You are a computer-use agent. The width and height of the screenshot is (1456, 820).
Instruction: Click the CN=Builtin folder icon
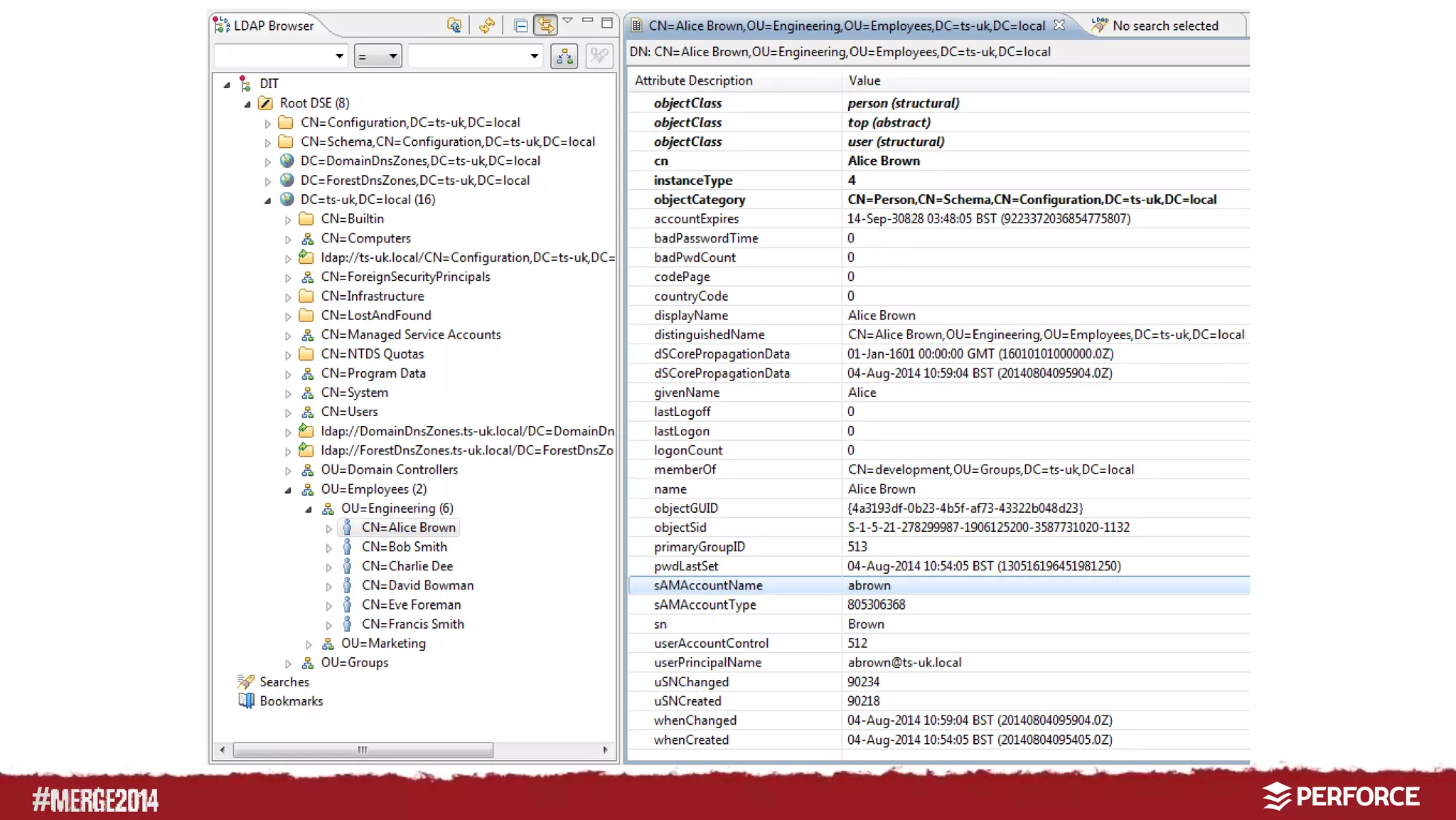tap(306, 218)
